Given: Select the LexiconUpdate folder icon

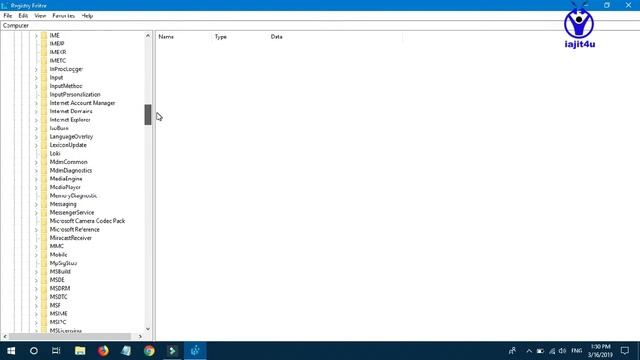Looking at the screenshot, I should tap(44, 145).
